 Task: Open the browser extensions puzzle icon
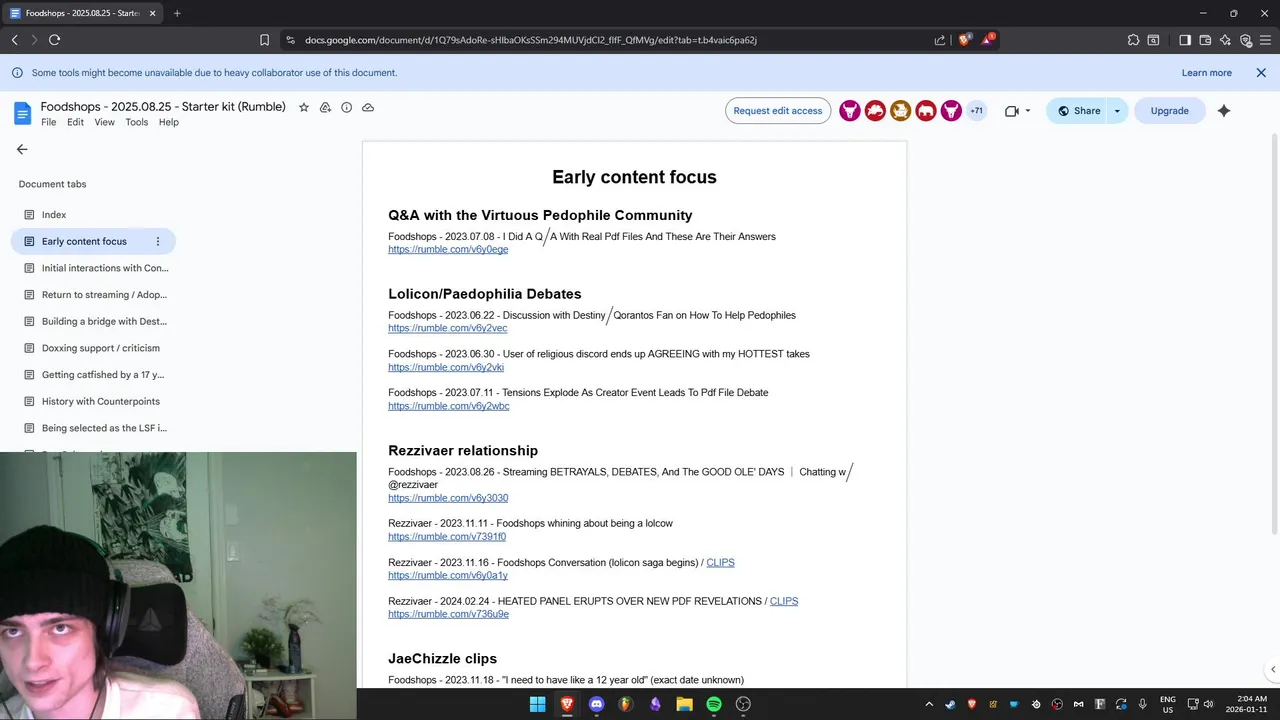pos(1133,40)
